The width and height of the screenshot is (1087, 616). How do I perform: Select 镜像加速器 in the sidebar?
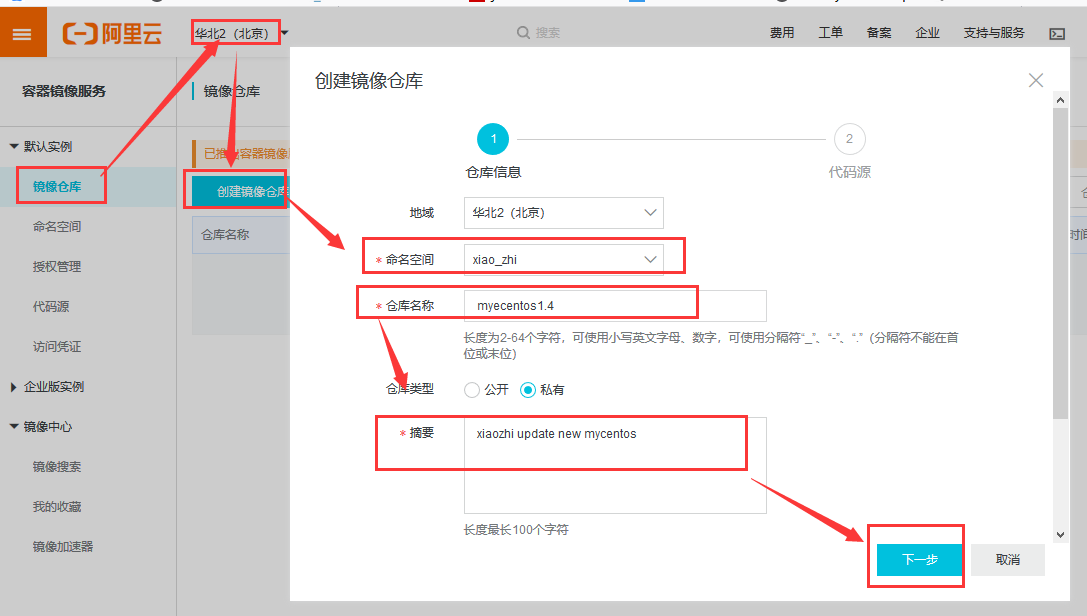pos(63,547)
